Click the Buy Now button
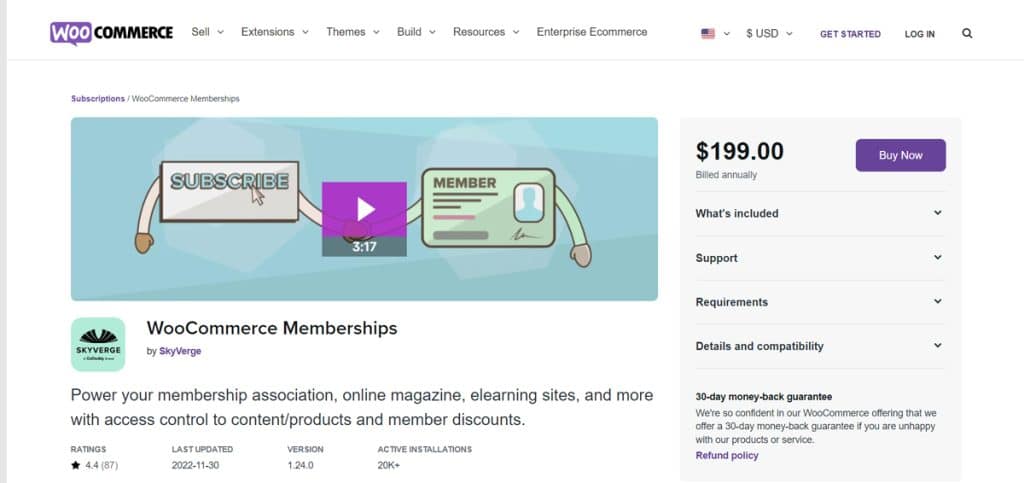The height and width of the screenshot is (483, 1024). pos(900,155)
